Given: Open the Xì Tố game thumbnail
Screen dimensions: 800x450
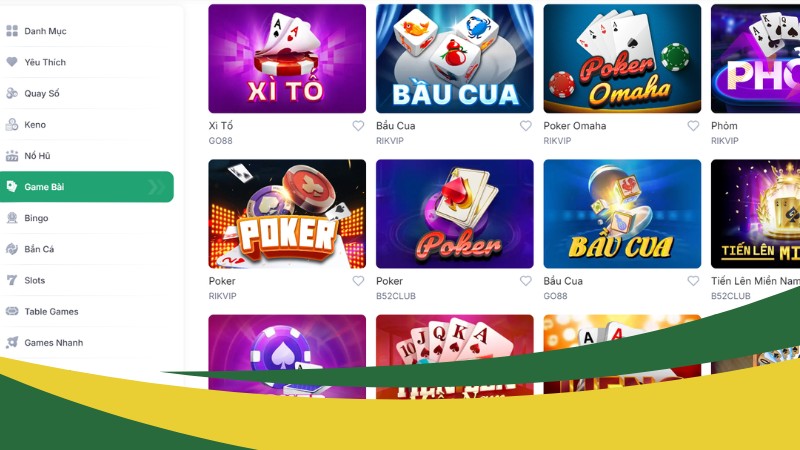Looking at the screenshot, I should click(287, 59).
